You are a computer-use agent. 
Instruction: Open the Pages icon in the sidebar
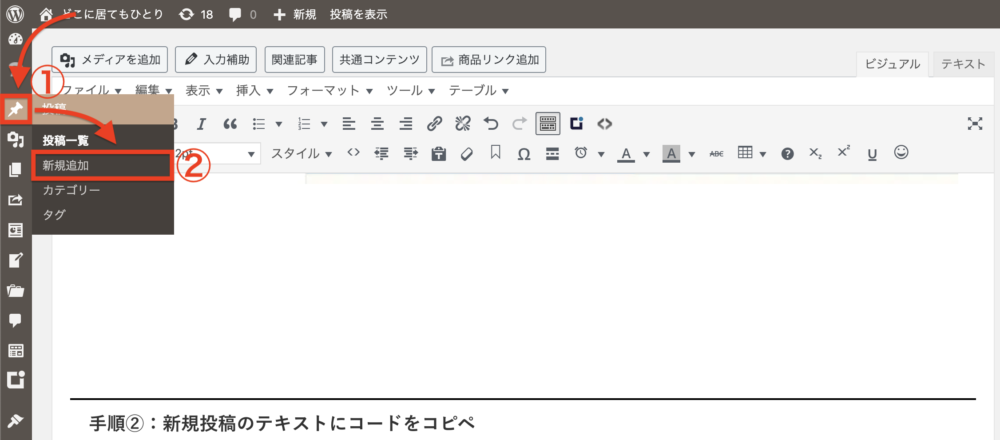(15, 170)
